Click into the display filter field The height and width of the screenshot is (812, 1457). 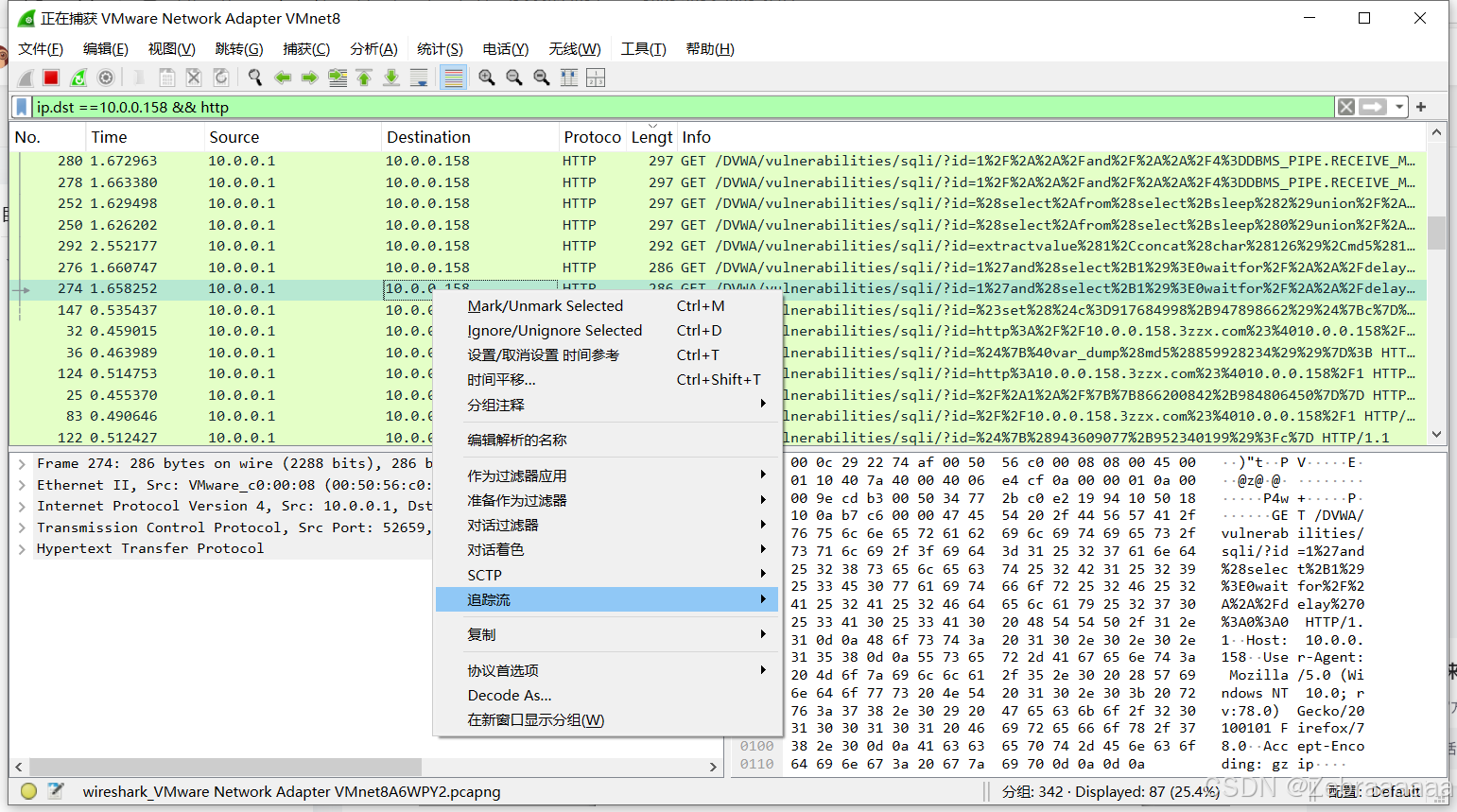(x=683, y=107)
